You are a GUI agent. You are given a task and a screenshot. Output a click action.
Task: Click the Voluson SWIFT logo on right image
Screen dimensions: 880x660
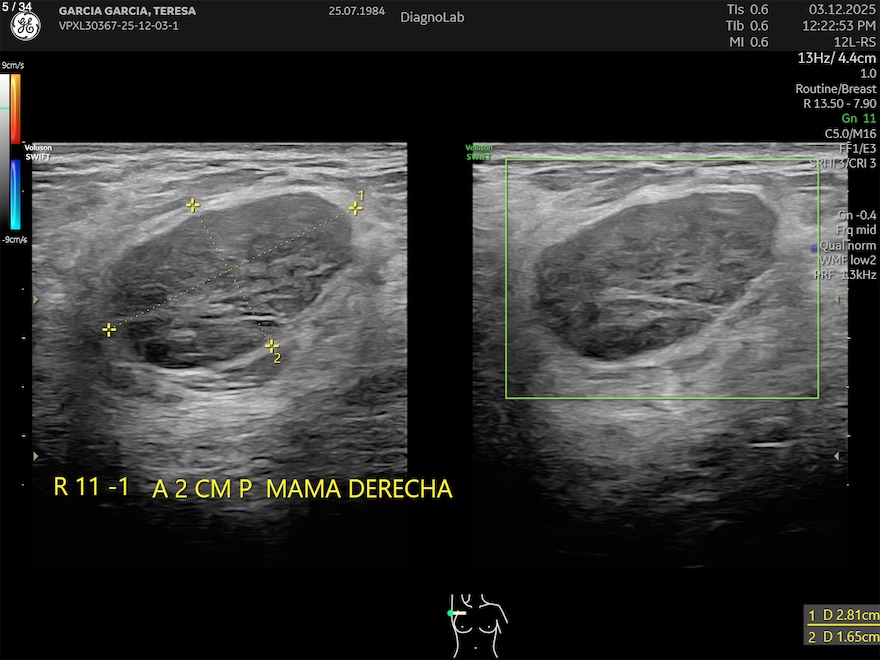coord(479,152)
